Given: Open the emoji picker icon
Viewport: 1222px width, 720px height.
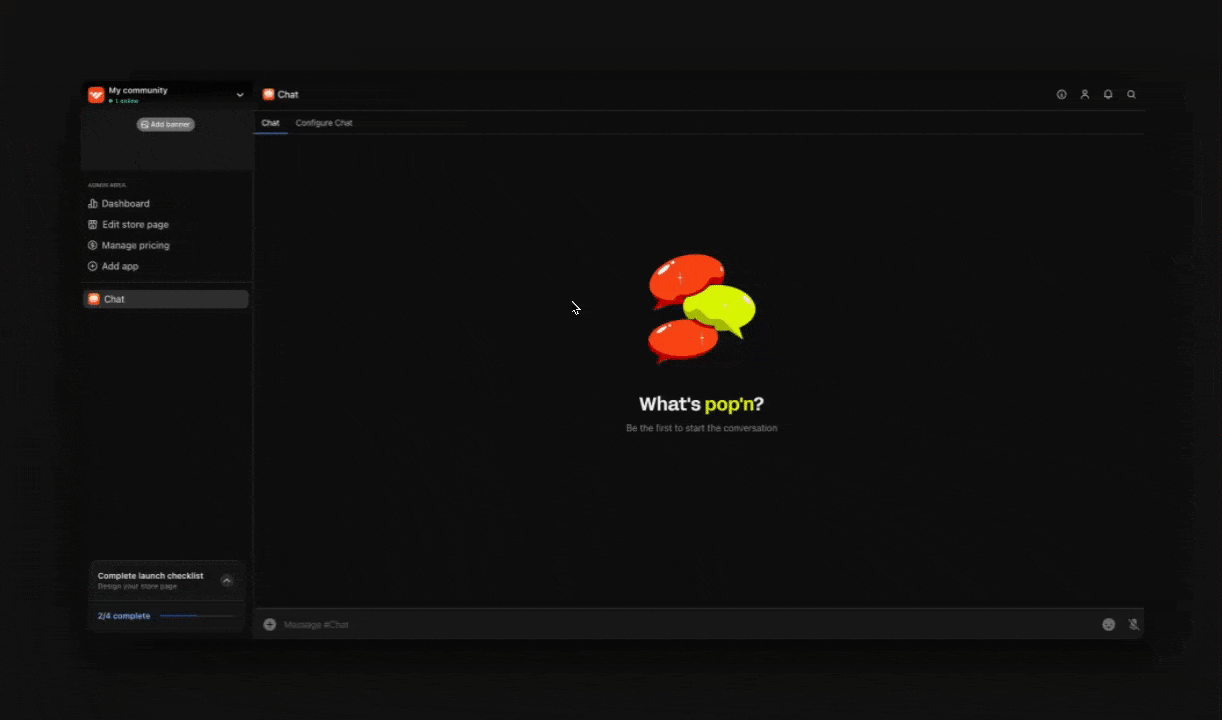Looking at the screenshot, I should [1108, 624].
